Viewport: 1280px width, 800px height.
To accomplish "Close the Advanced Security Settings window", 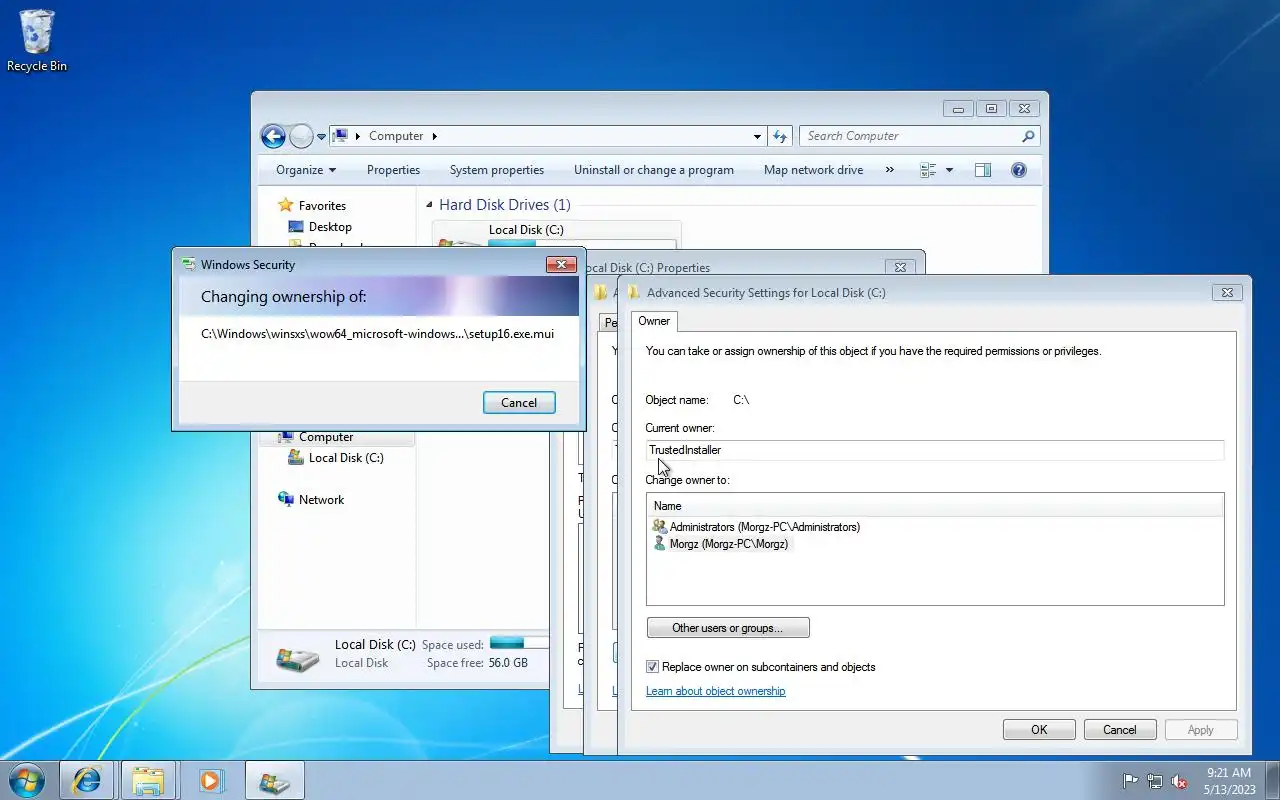I will [x=1227, y=293].
